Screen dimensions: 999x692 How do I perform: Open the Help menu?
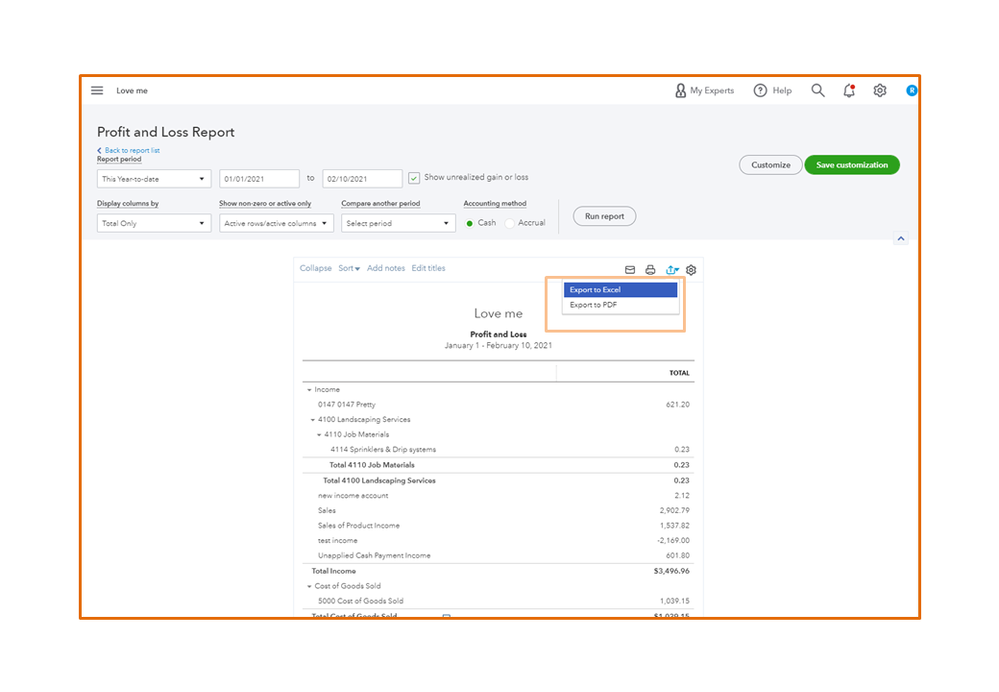pos(772,90)
